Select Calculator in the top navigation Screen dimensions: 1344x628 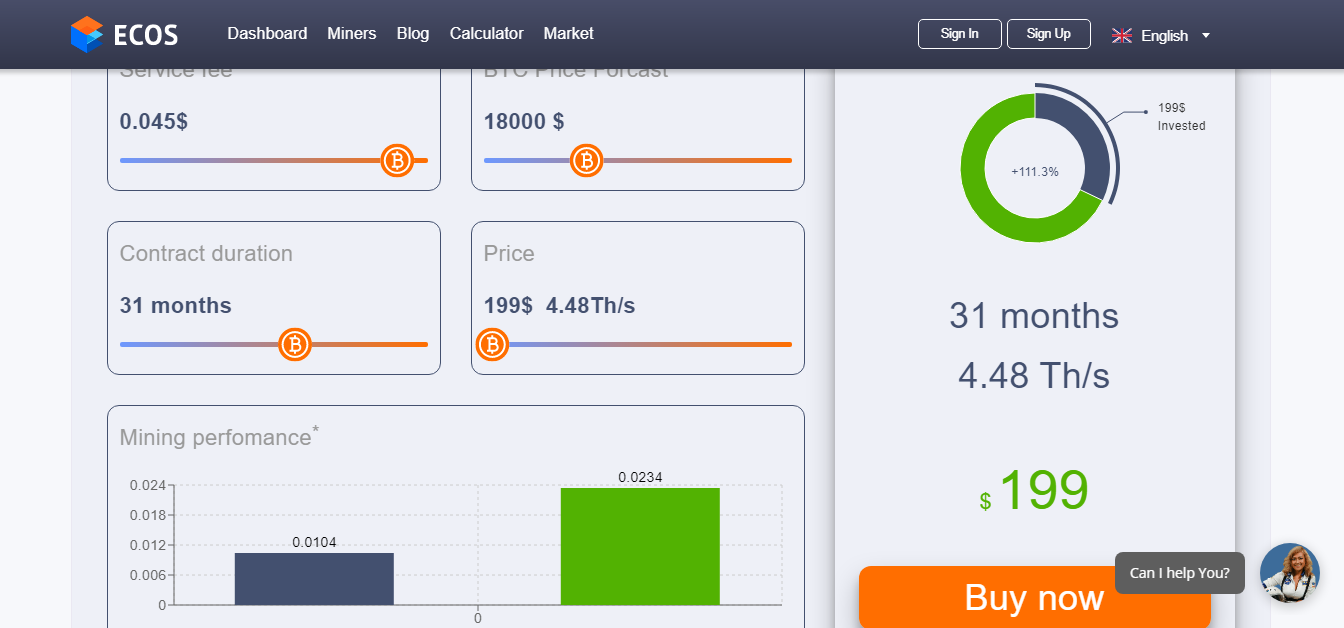point(487,33)
